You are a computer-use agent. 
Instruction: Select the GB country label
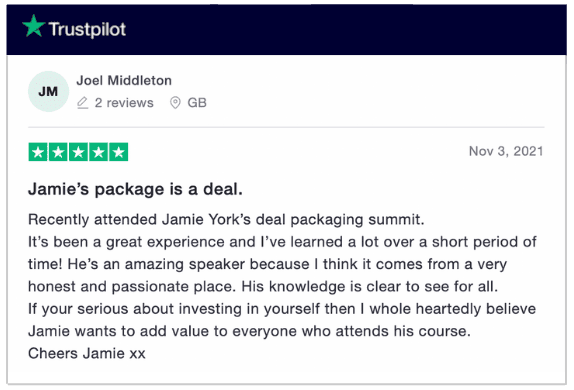pyautogui.click(x=197, y=103)
